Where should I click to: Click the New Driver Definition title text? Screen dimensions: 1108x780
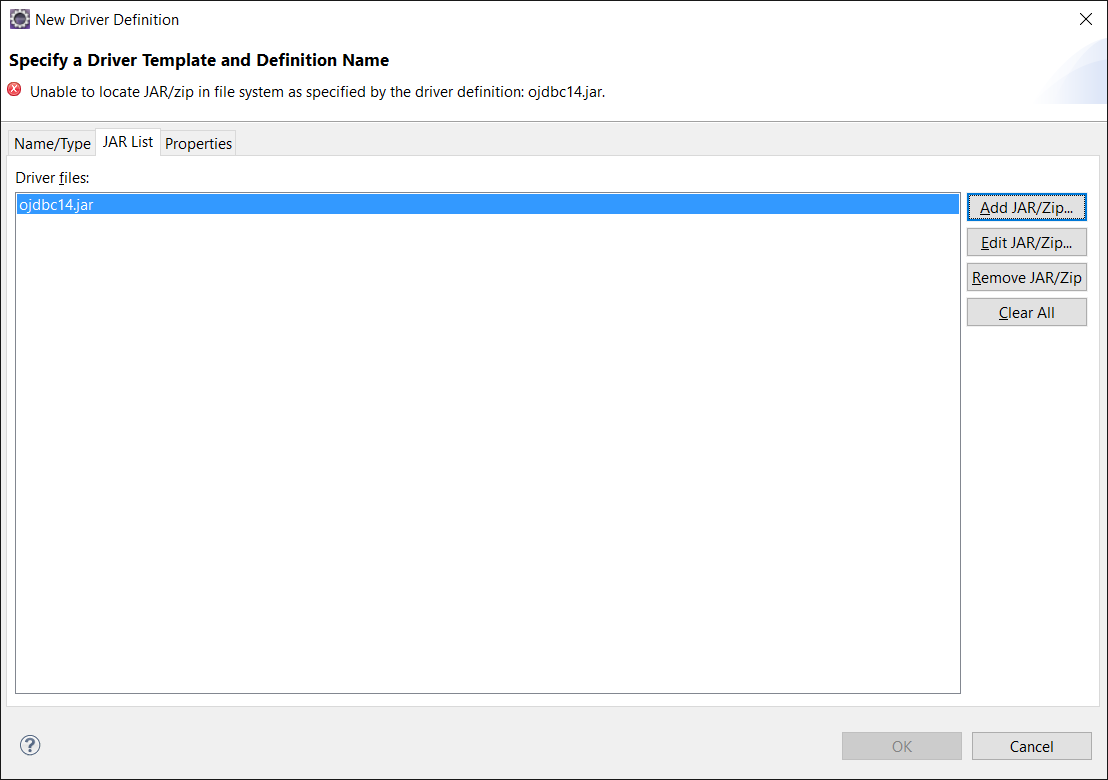[105, 19]
